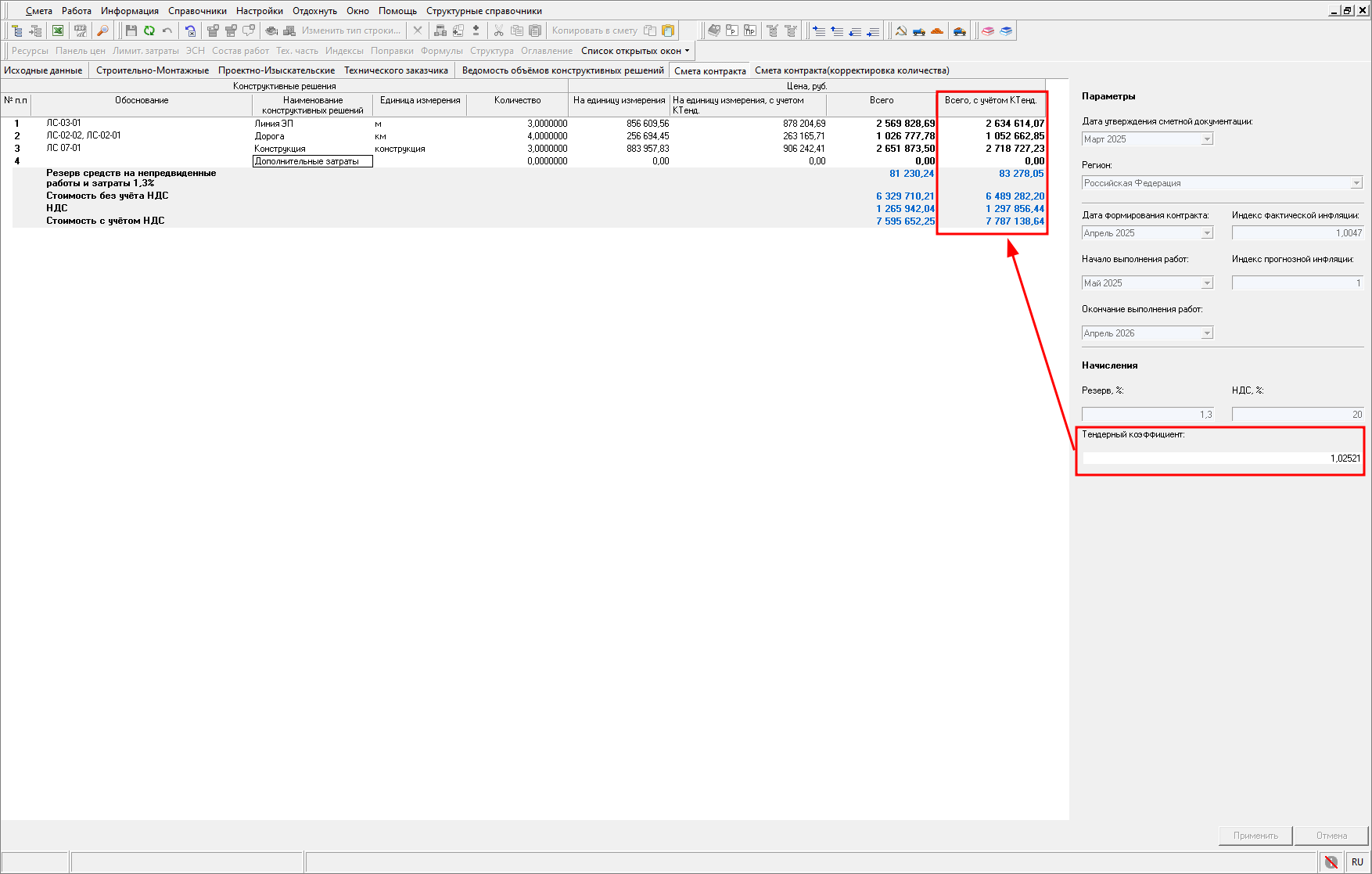Click the 'Отмена' button
Image resolution: width=1372 pixels, height=874 pixels.
(1331, 836)
